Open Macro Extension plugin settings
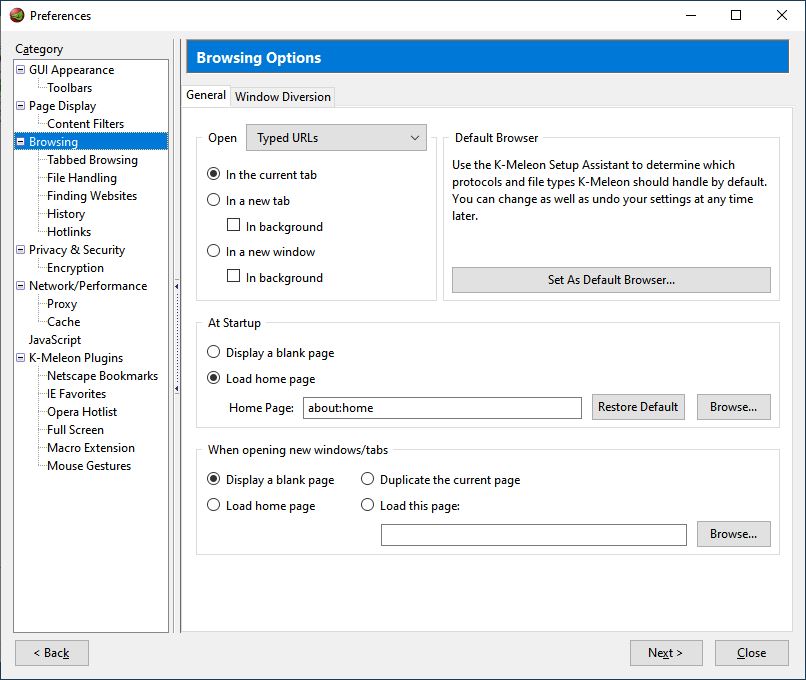 coord(91,448)
